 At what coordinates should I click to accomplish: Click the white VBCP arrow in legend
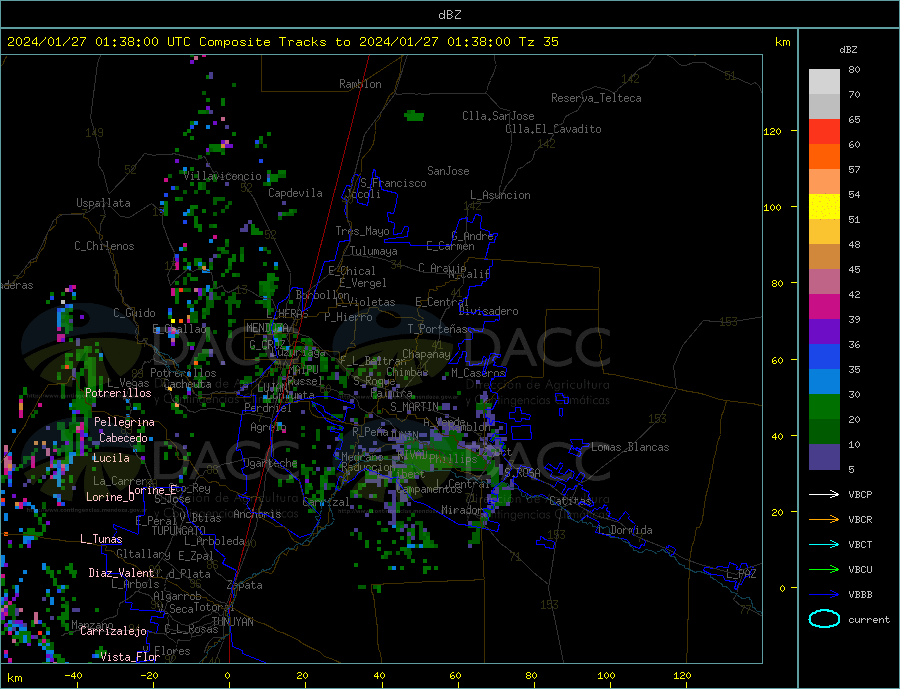(x=824, y=494)
